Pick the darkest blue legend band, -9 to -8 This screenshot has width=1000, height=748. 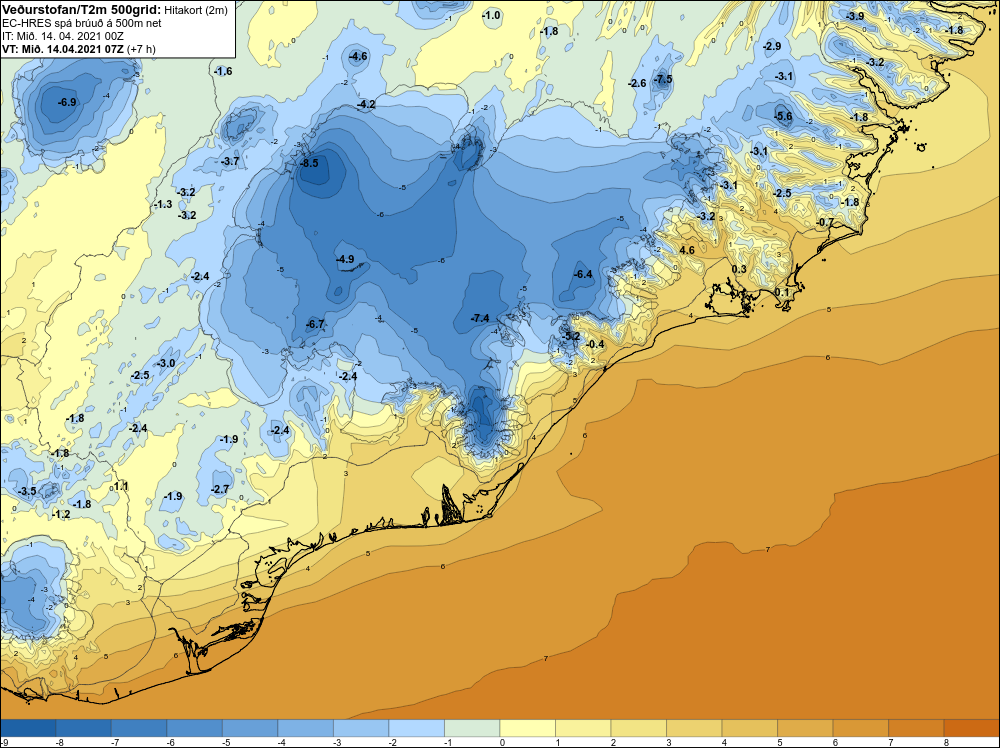coord(28,728)
